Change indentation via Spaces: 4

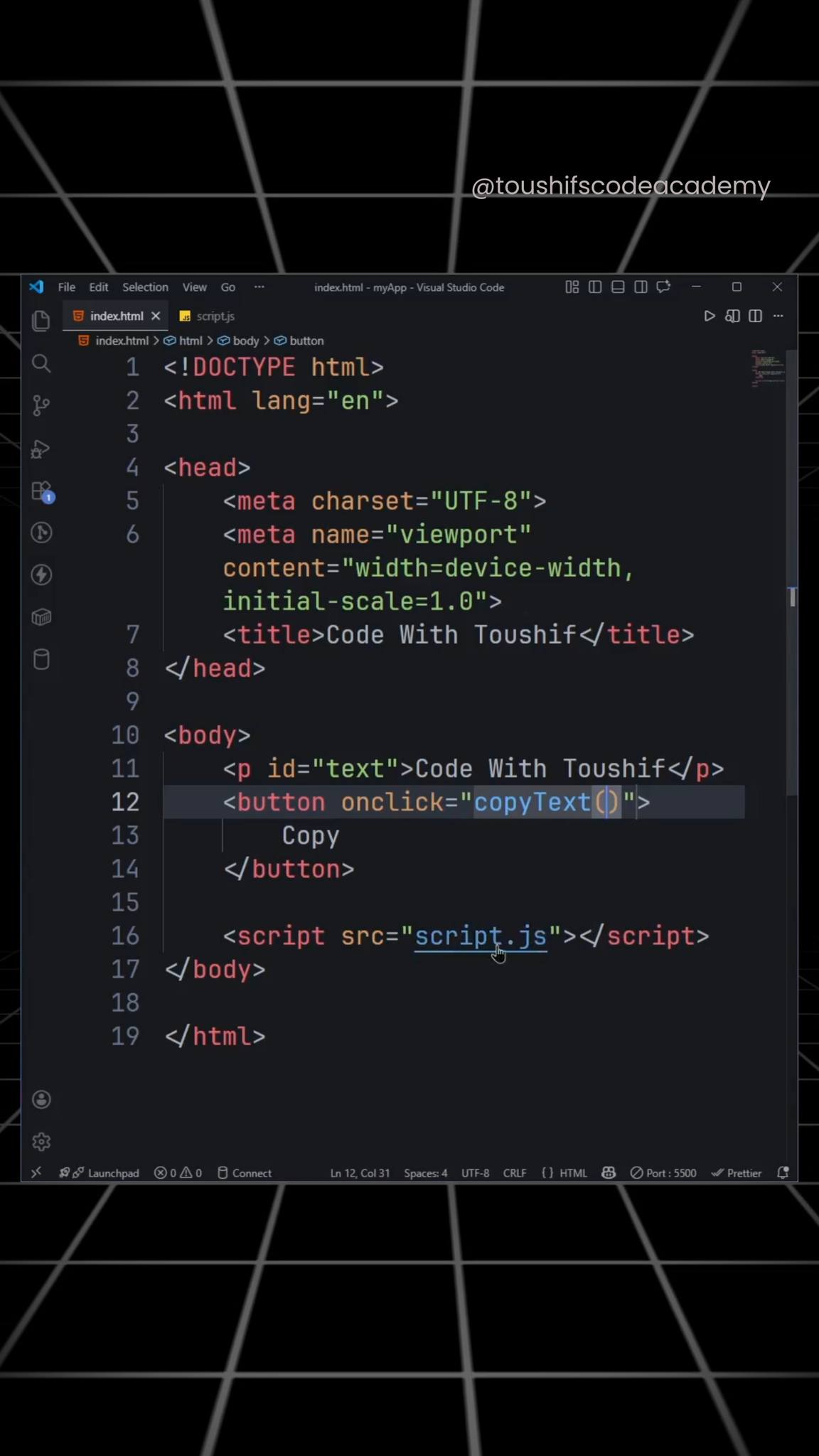(426, 1173)
